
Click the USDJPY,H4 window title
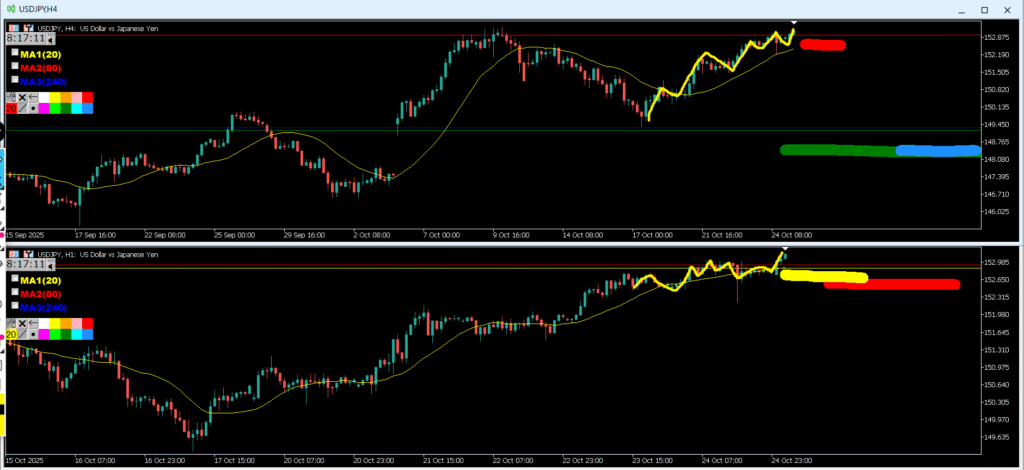[41, 8]
